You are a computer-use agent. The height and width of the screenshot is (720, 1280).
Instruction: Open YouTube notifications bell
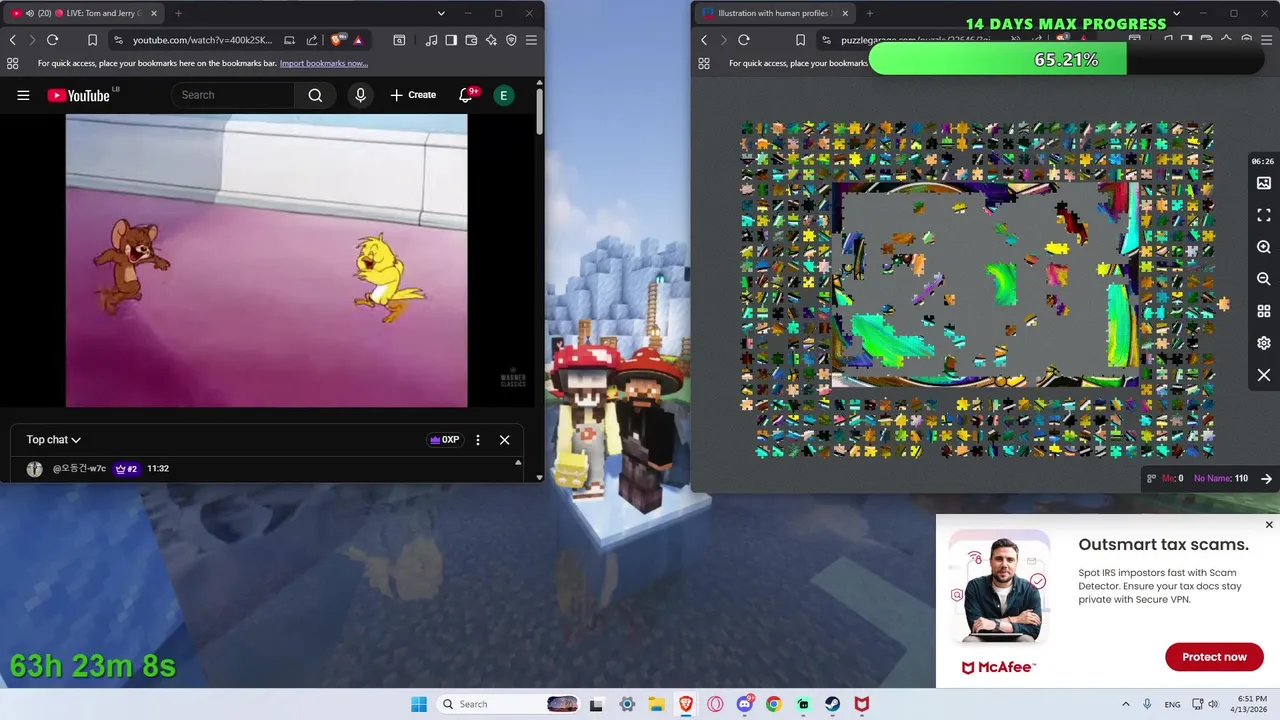tap(465, 95)
